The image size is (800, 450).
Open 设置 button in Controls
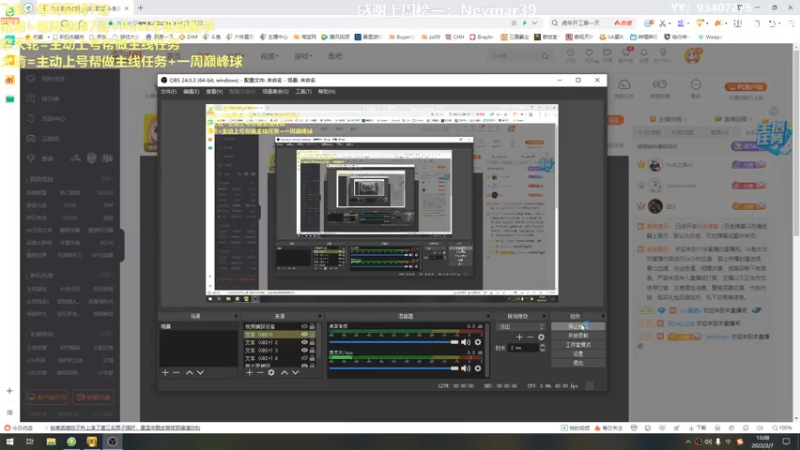(578, 354)
